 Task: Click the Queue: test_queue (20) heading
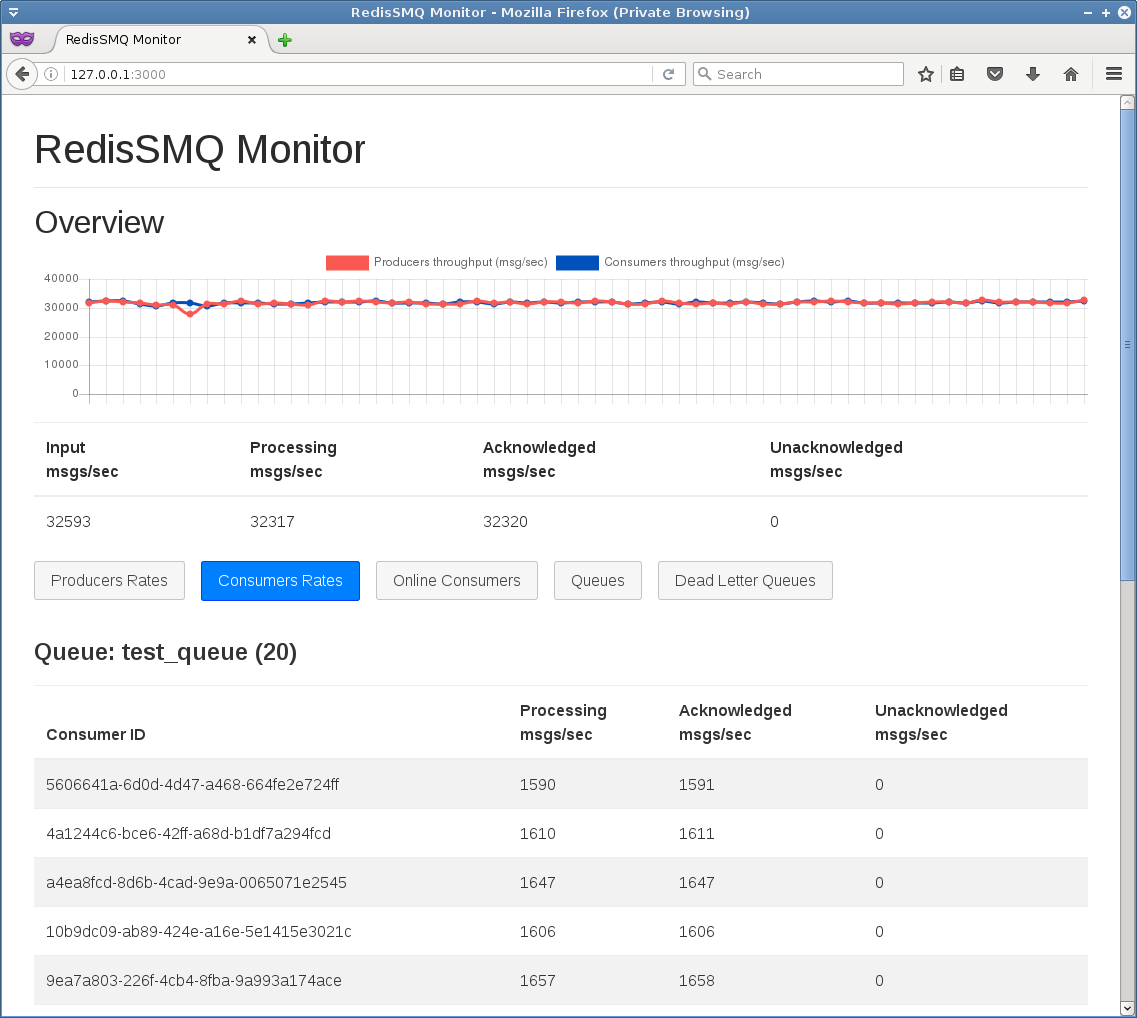[x=165, y=652]
